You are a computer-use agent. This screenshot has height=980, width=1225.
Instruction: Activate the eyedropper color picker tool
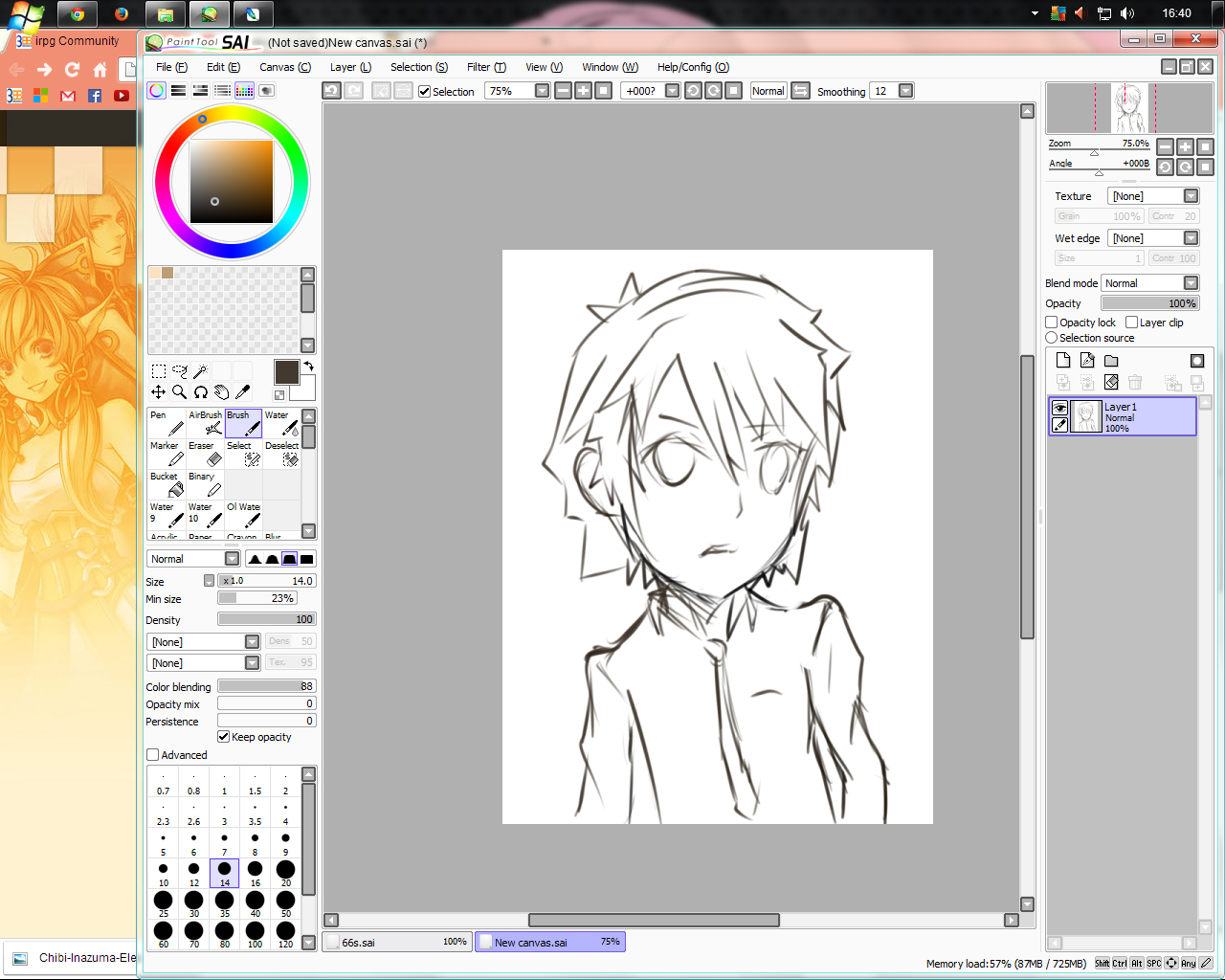(x=243, y=391)
